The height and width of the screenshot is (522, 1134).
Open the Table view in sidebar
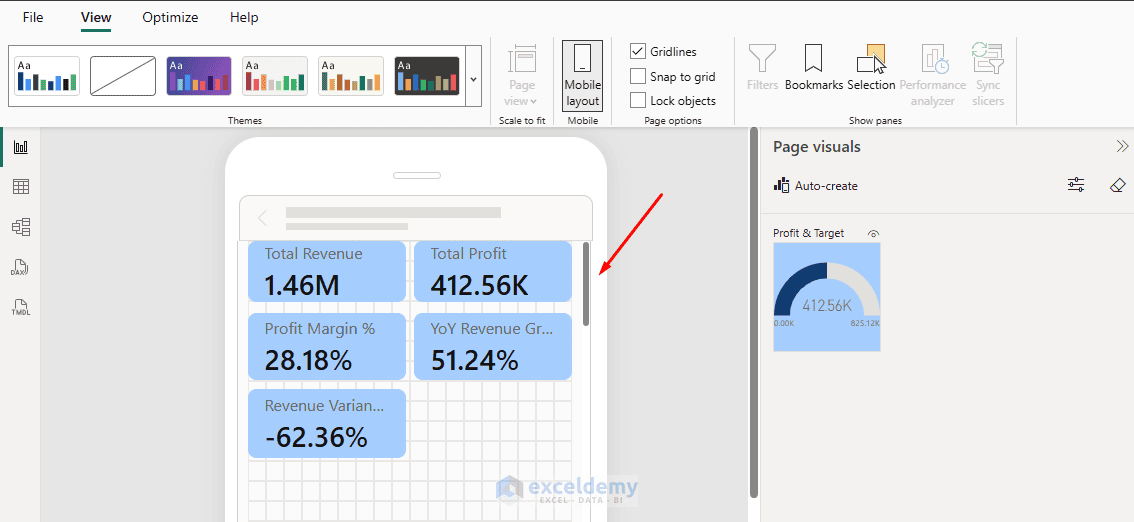[21, 187]
